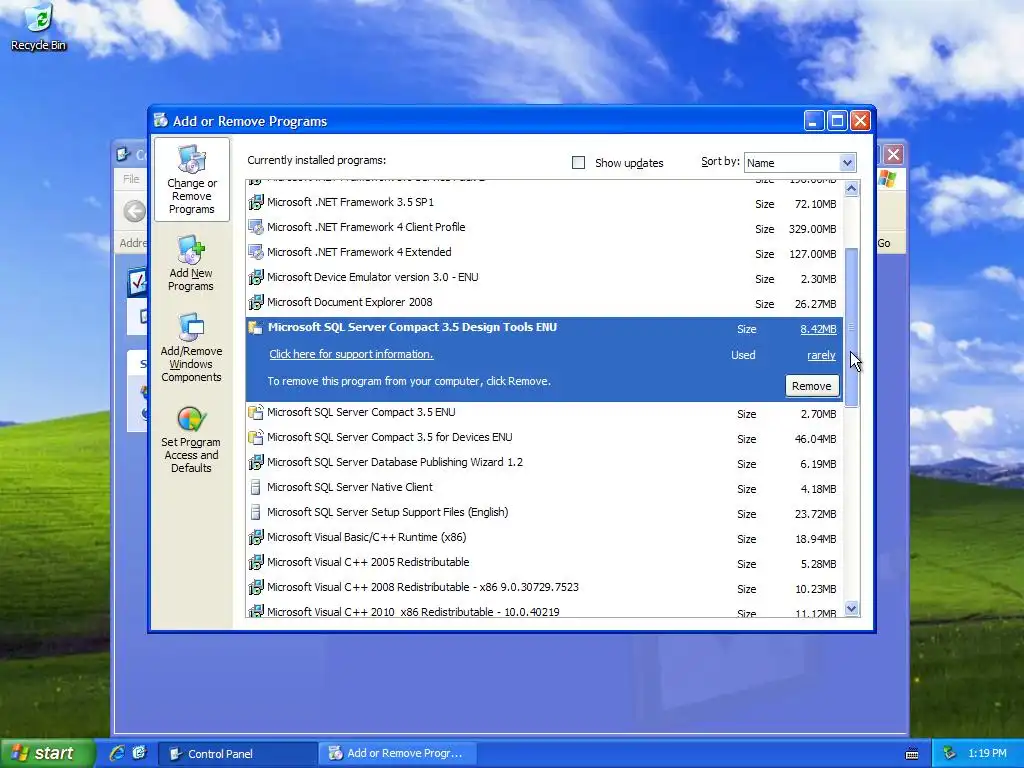The image size is (1024, 768).
Task: Select Microsoft .NET Framework 4 Extended
Action: click(x=543, y=253)
